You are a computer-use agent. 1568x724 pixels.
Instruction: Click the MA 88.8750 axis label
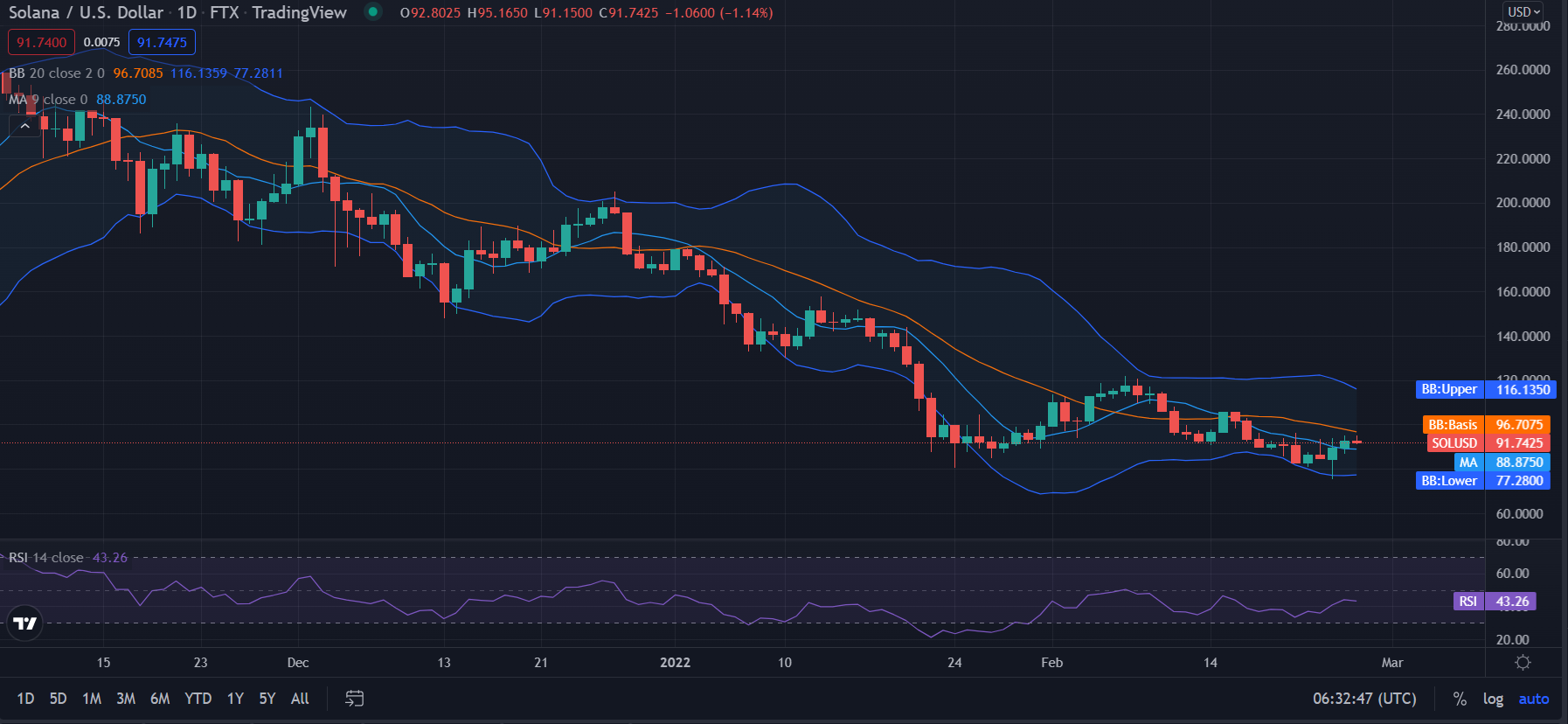coord(1502,463)
